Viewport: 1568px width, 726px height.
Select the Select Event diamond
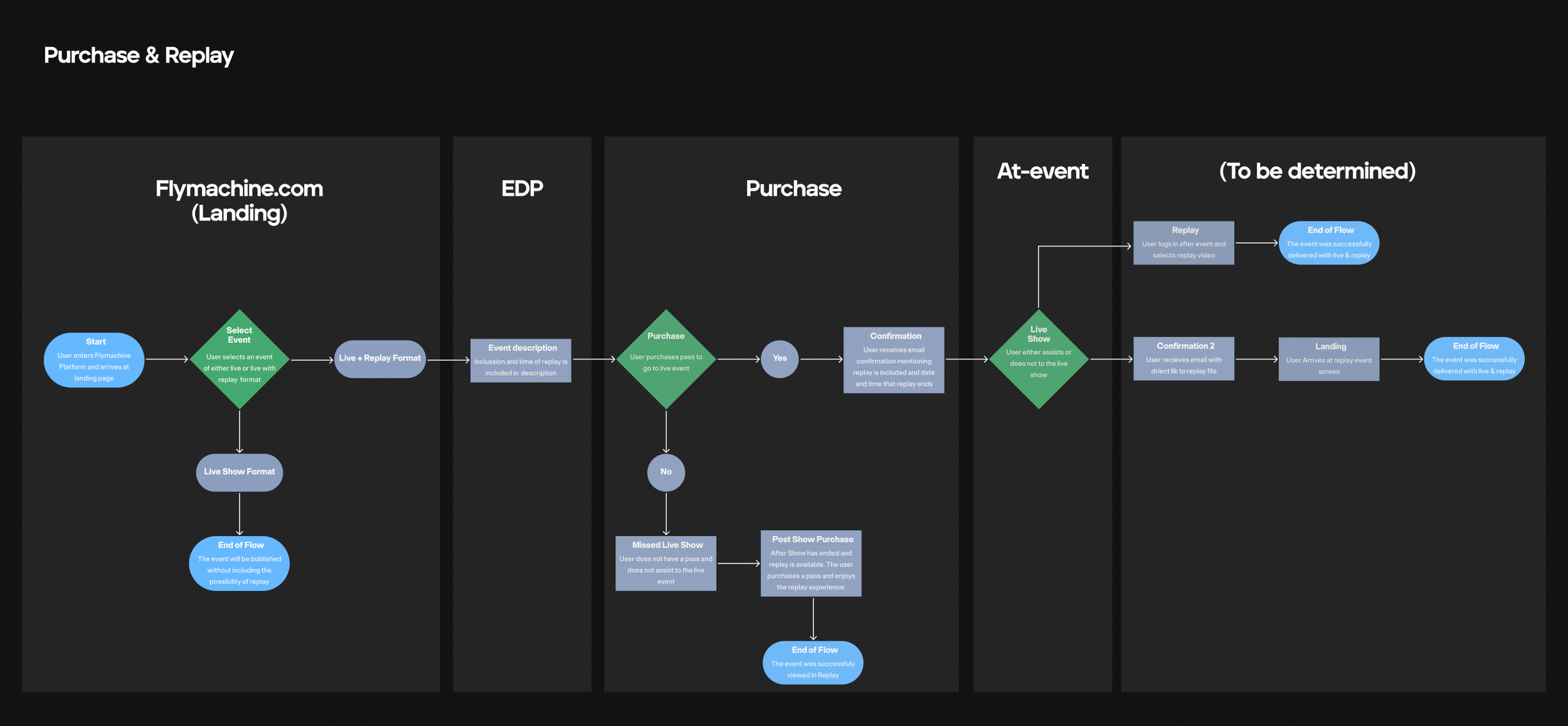[x=239, y=359]
